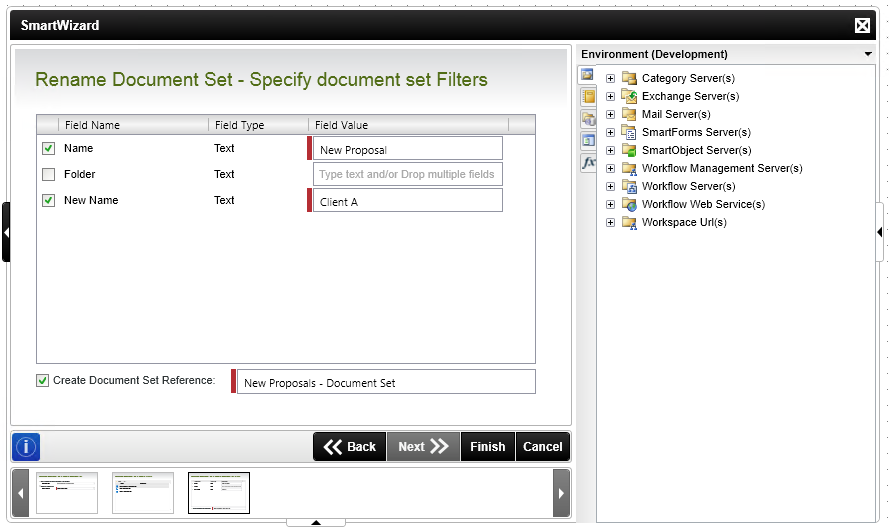Open the Environment (Development) dropdown arrow
The height and width of the screenshot is (530, 889).
[867, 54]
